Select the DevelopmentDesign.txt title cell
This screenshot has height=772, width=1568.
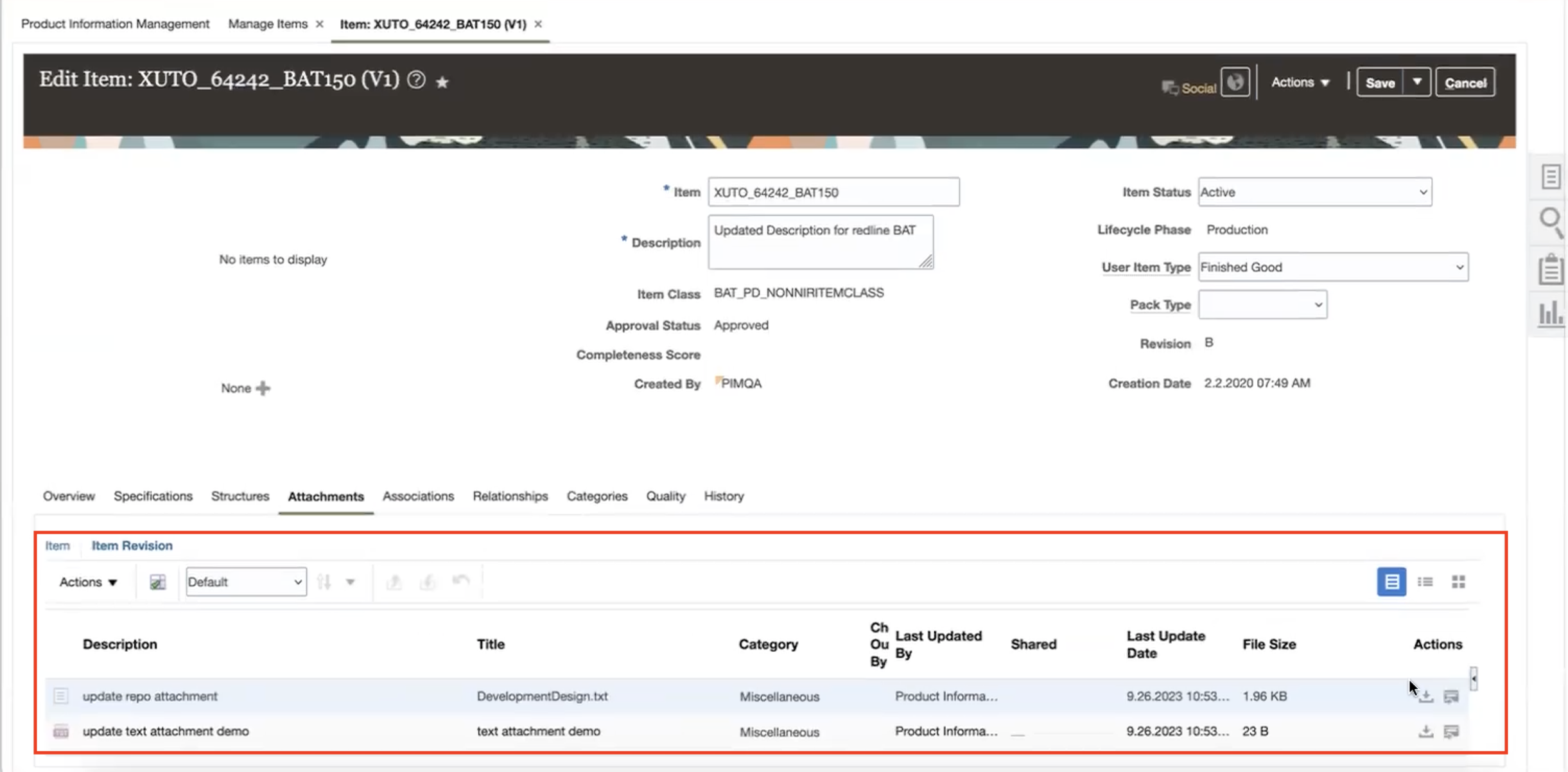pos(542,696)
